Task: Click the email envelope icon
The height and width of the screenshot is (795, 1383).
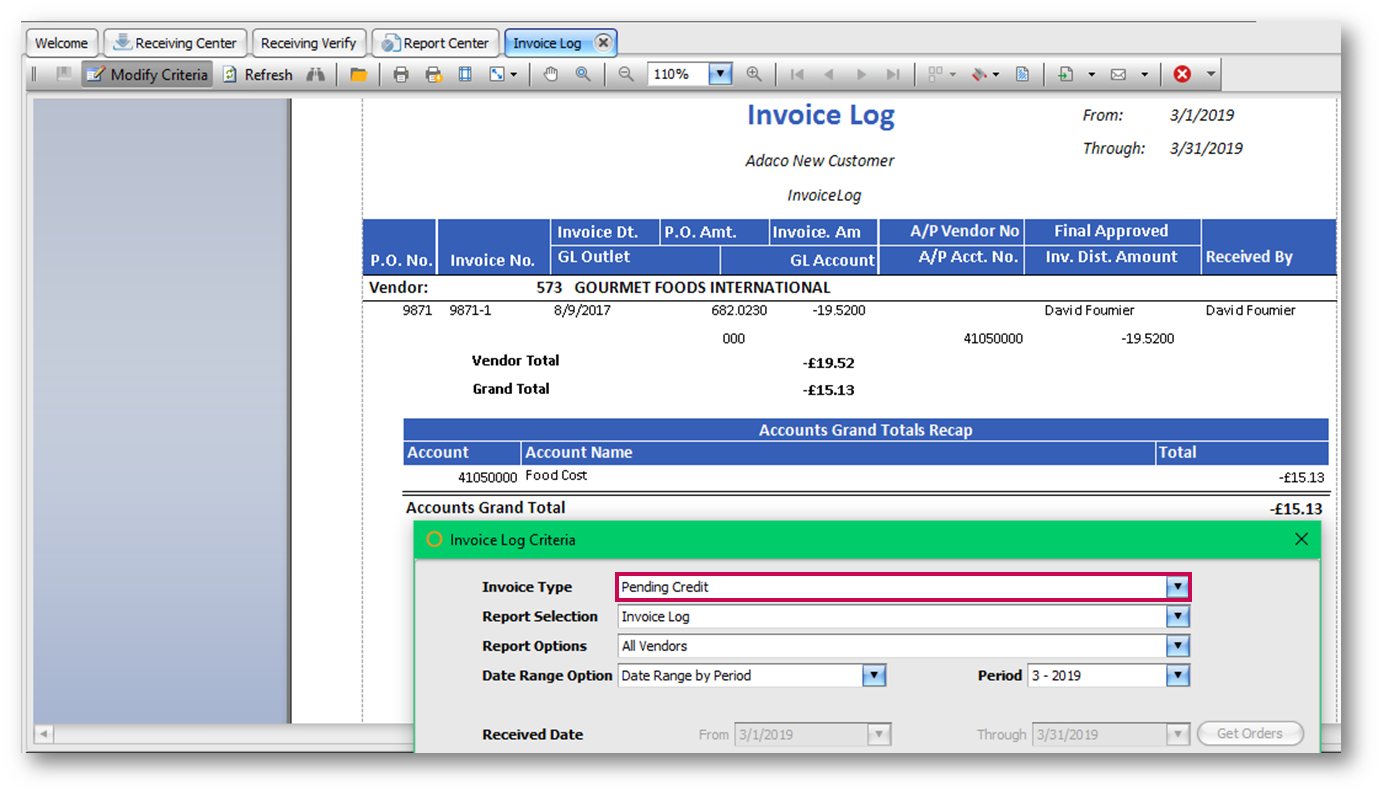Action: pyautogui.click(x=1119, y=75)
